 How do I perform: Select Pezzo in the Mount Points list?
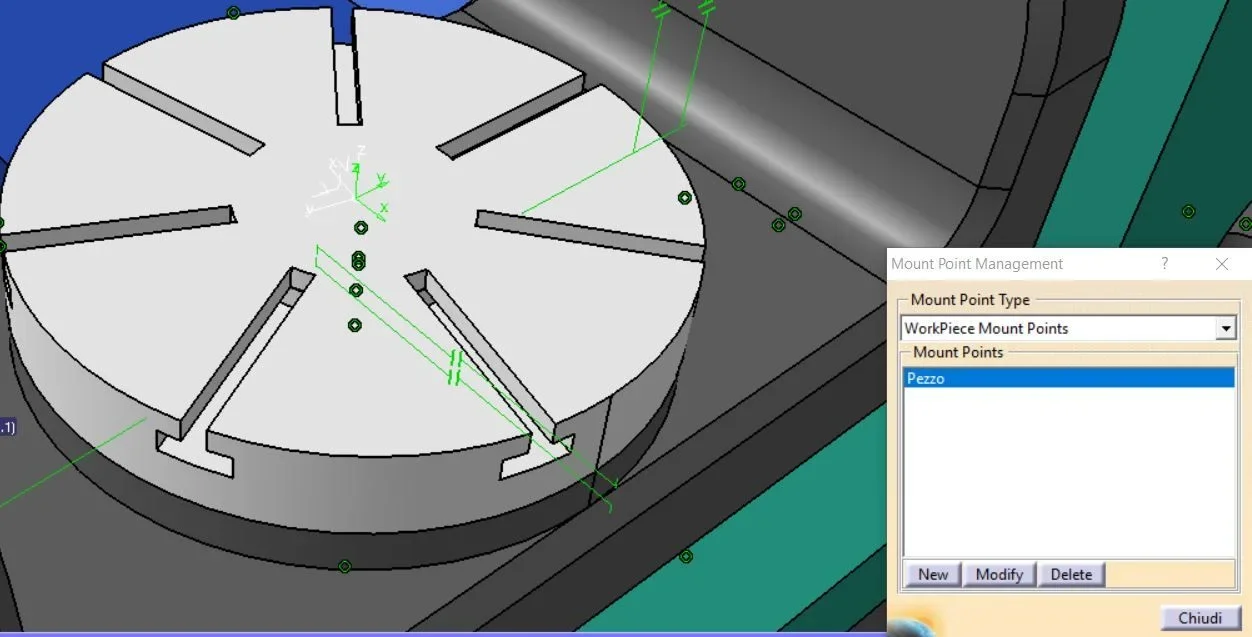click(x=925, y=378)
